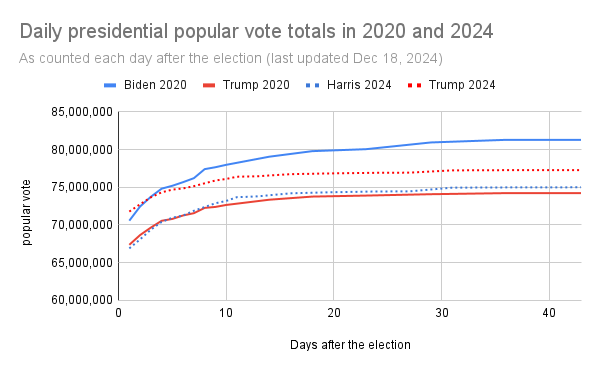Click the blue Biden 2020 legend swatch
The width and height of the screenshot is (600, 371).
(110, 86)
